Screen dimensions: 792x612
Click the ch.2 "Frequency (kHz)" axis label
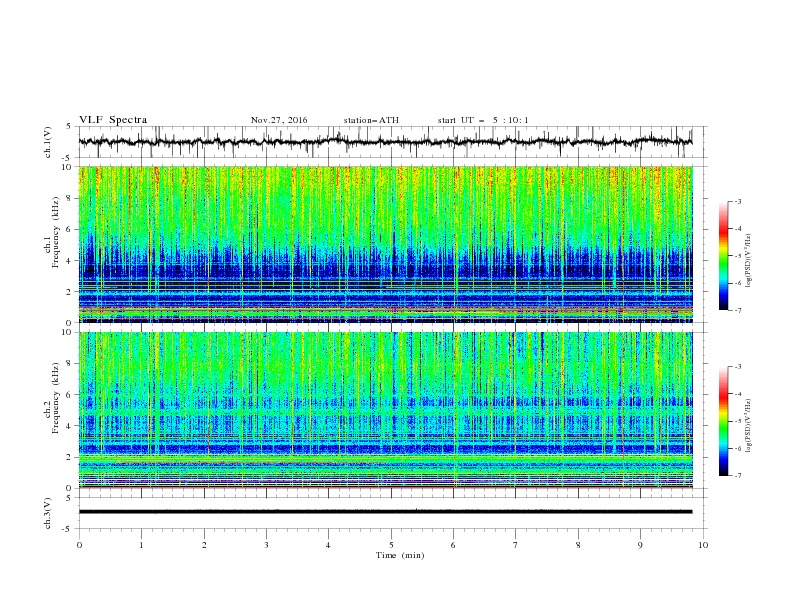point(56,398)
